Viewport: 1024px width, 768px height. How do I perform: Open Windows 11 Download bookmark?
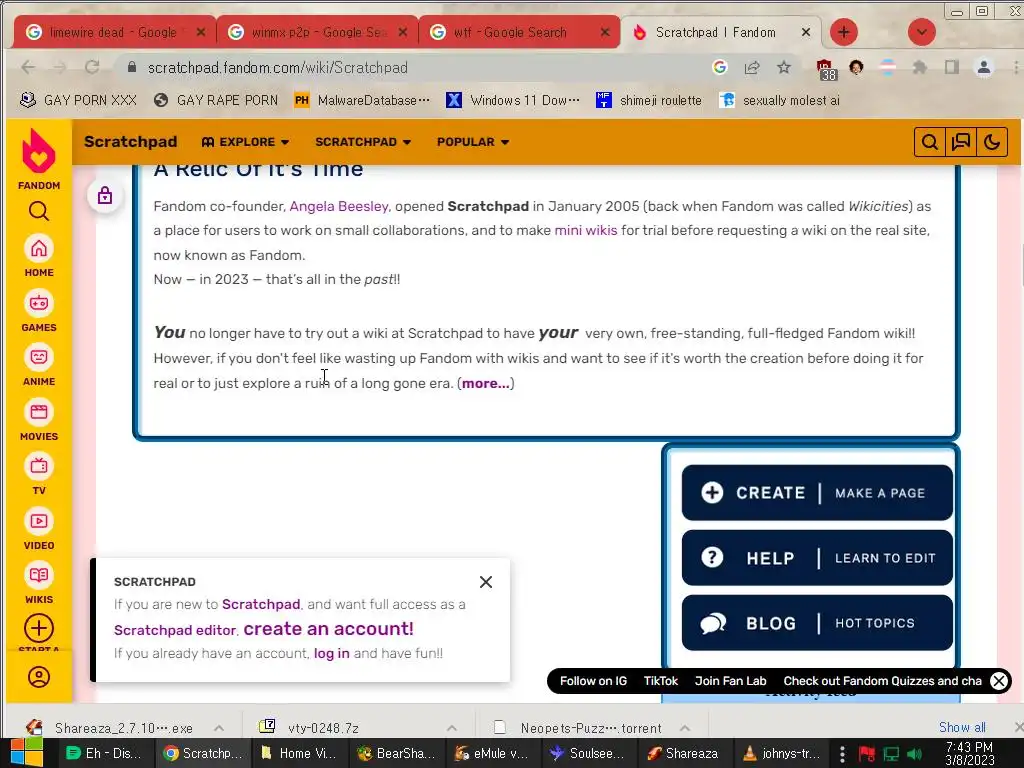click(513, 100)
